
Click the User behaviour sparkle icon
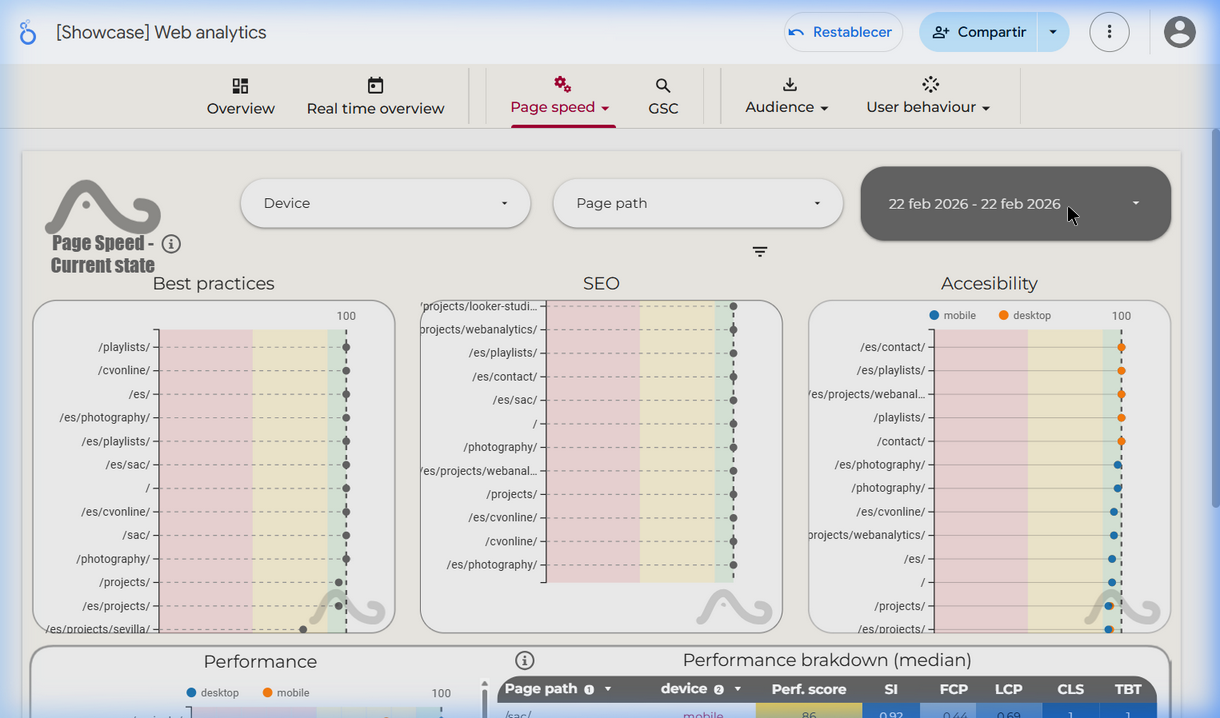tap(930, 84)
